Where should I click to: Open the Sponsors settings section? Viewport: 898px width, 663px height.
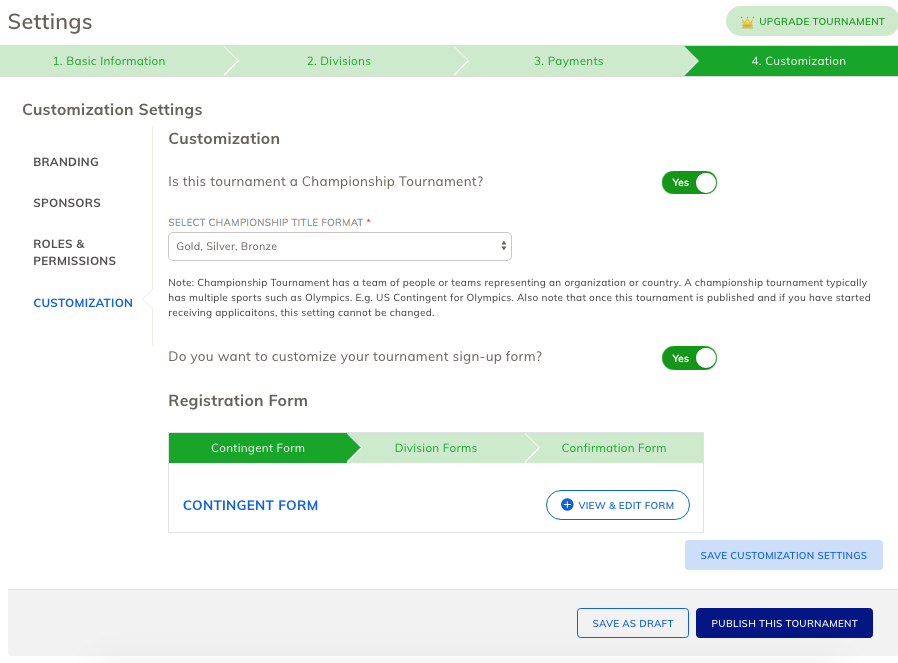[x=67, y=203]
